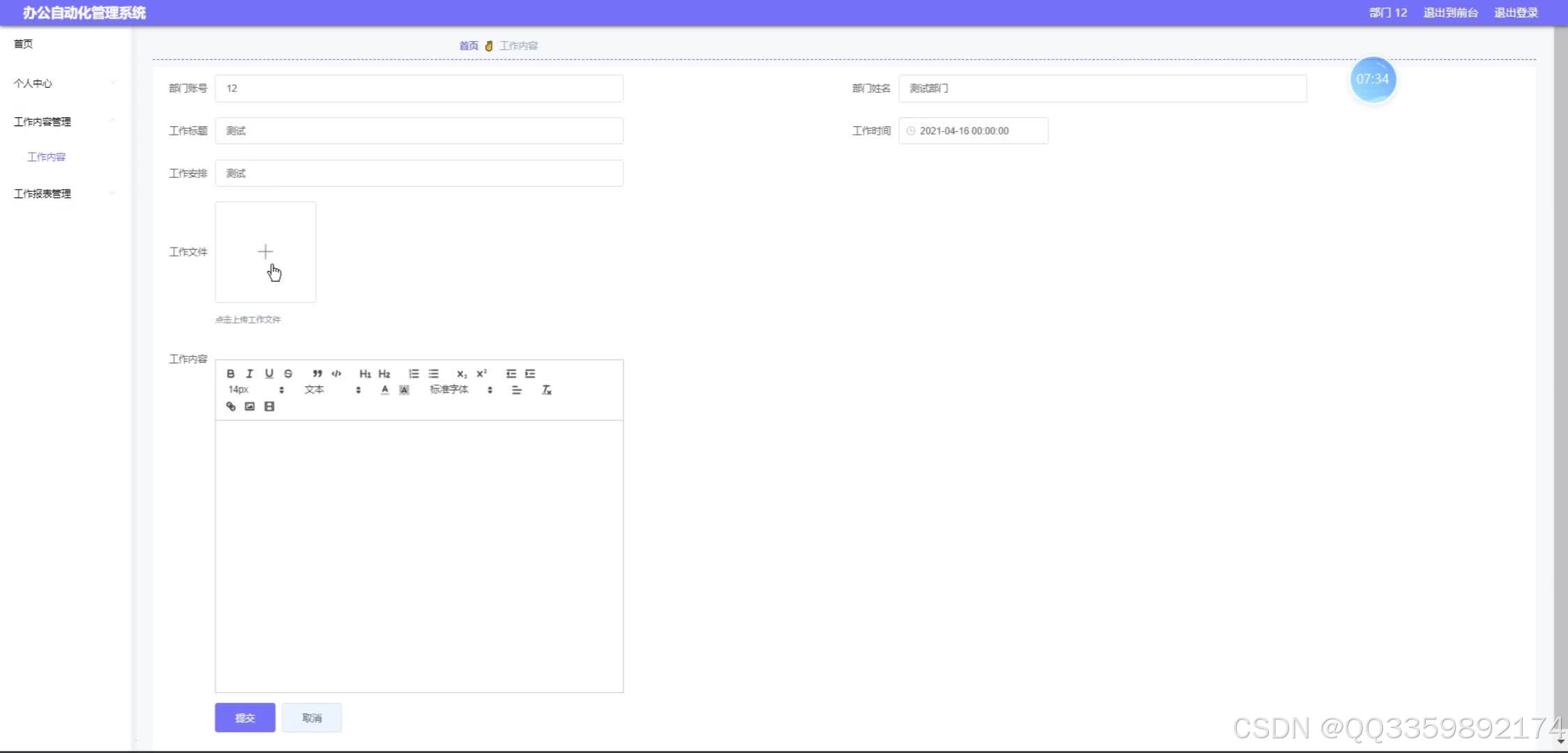Click the 办公自动化管理系统 title

pos(84,13)
